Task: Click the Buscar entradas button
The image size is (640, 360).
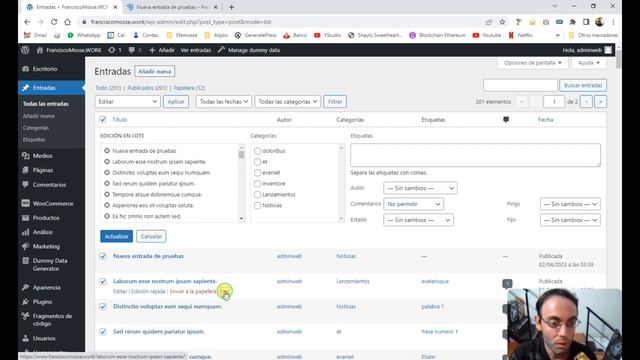Action: (583, 85)
